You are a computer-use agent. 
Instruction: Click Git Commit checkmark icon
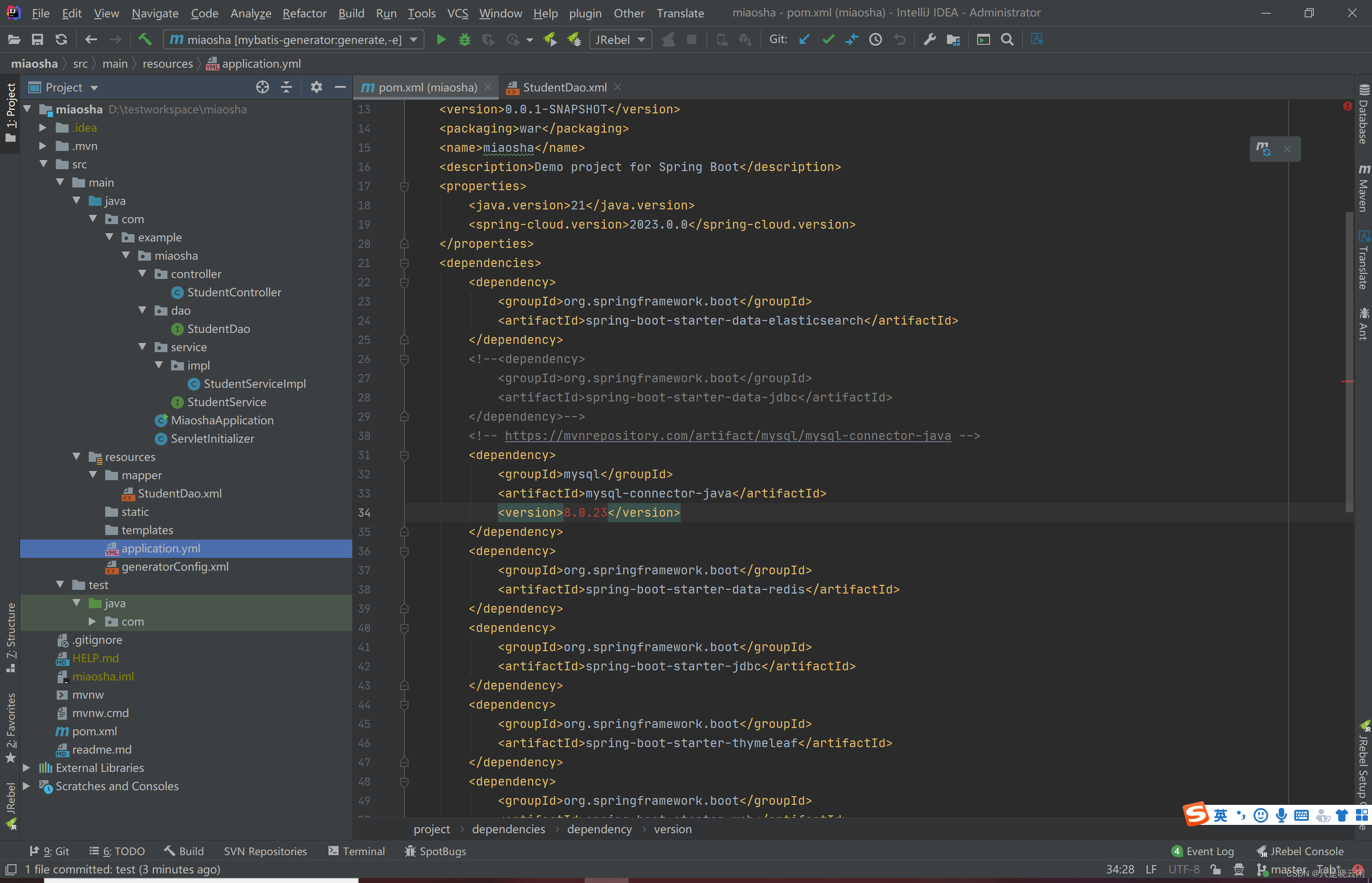coord(828,40)
